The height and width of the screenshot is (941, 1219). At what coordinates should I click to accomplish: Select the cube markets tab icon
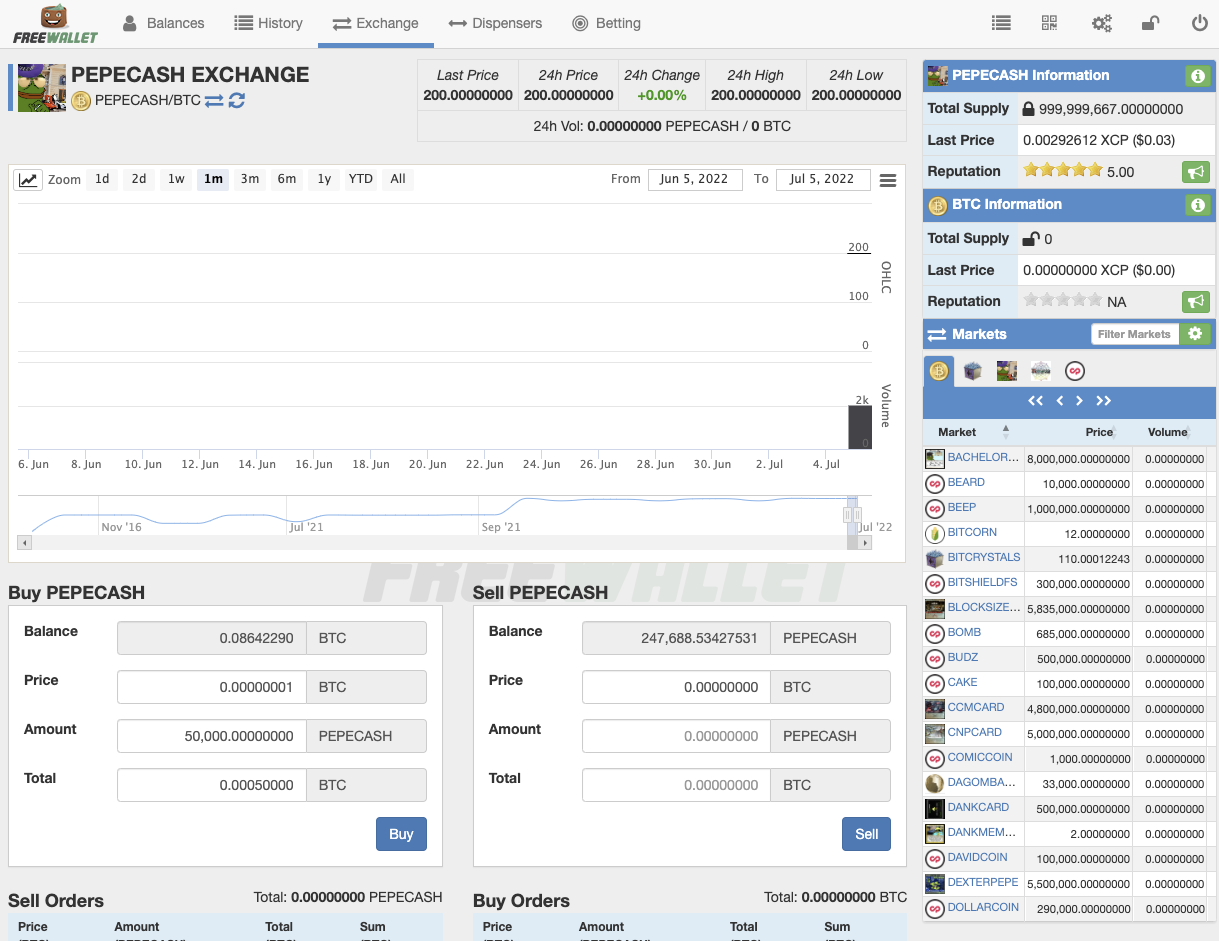[x=973, y=371]
